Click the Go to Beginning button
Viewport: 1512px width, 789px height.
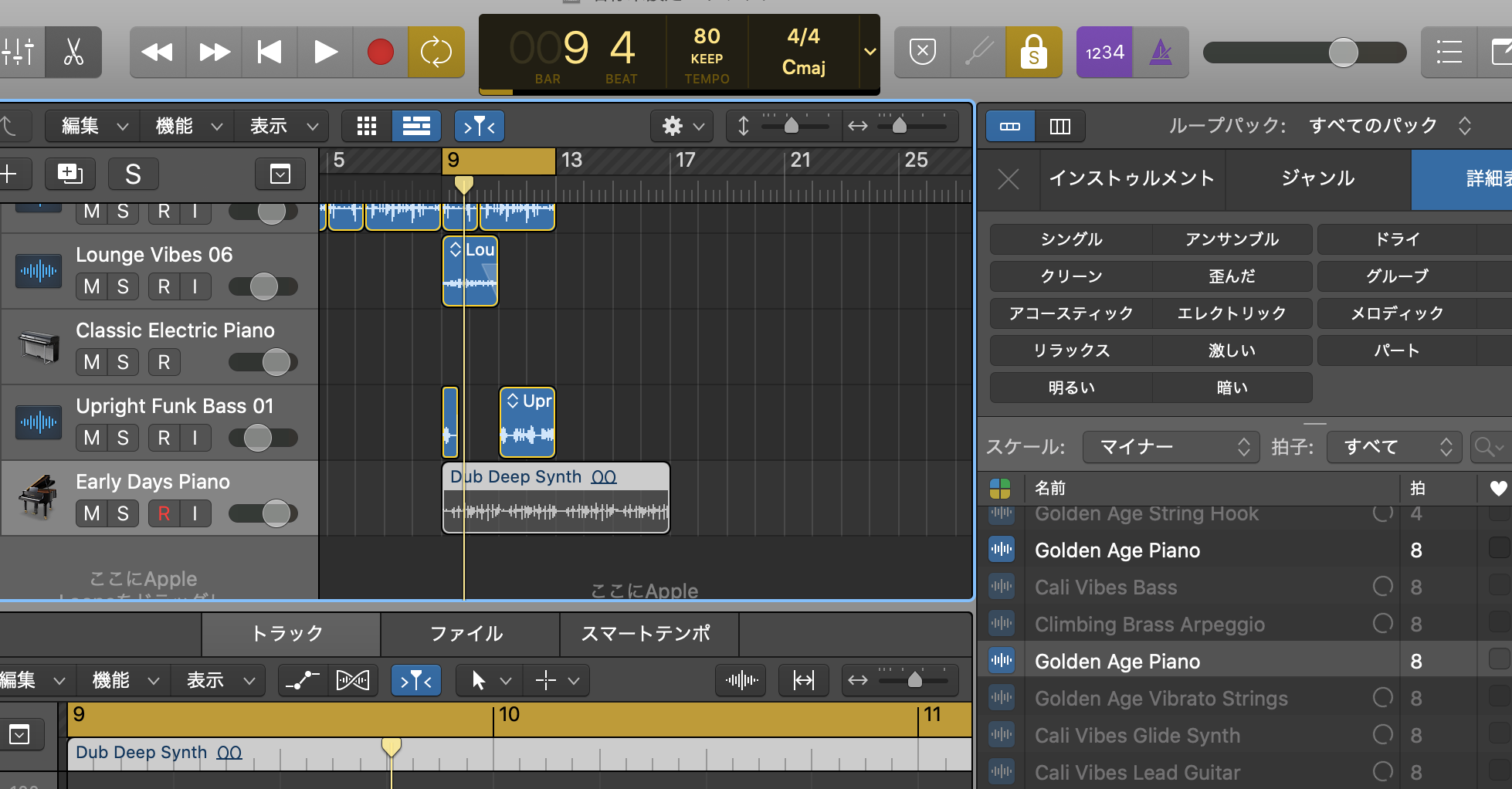[x=270, y=52]
